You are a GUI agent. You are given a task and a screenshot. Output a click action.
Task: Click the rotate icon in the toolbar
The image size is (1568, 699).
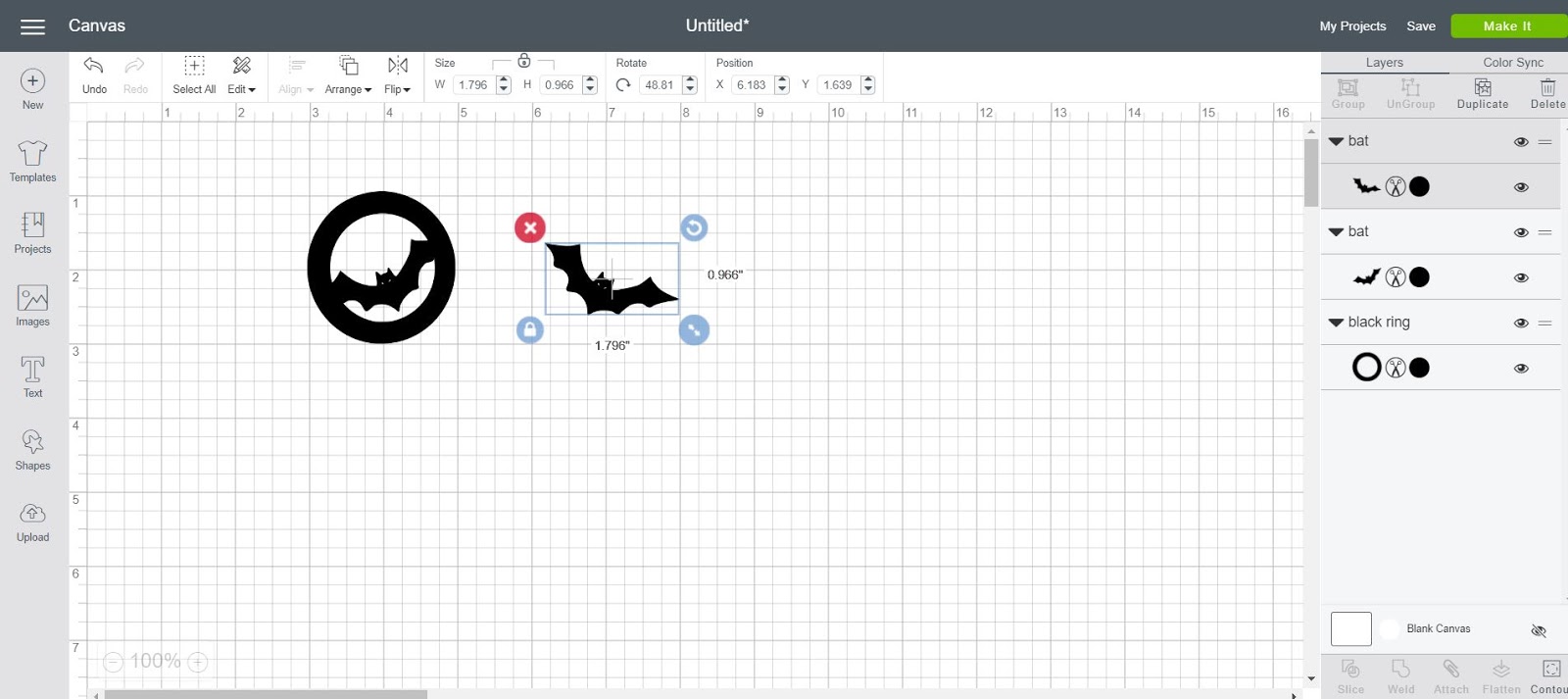click(x=623, y=85)
